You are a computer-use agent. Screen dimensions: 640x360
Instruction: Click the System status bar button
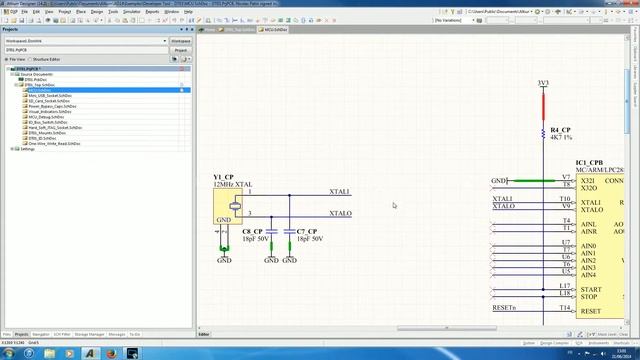[529, 343]
